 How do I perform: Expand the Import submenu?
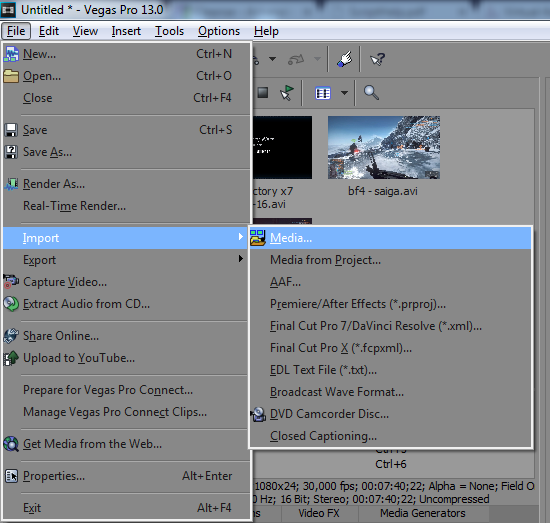click(x=126, y=238)
